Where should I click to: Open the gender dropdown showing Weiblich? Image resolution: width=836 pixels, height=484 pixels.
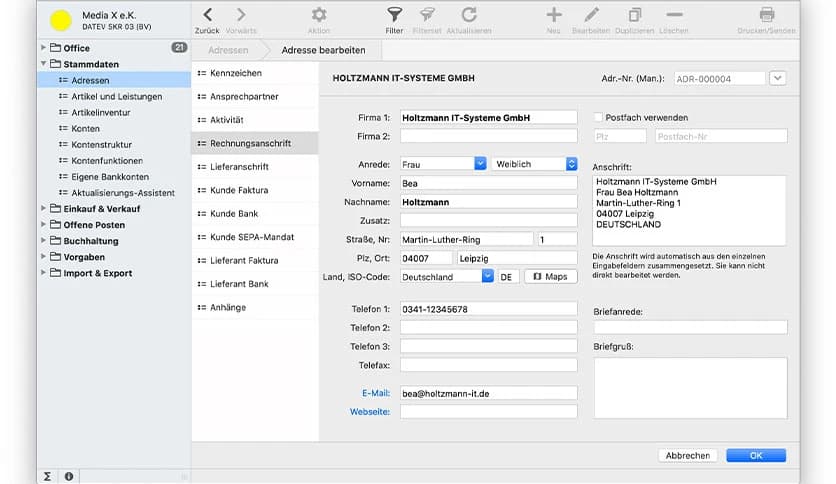click(535, 164)
